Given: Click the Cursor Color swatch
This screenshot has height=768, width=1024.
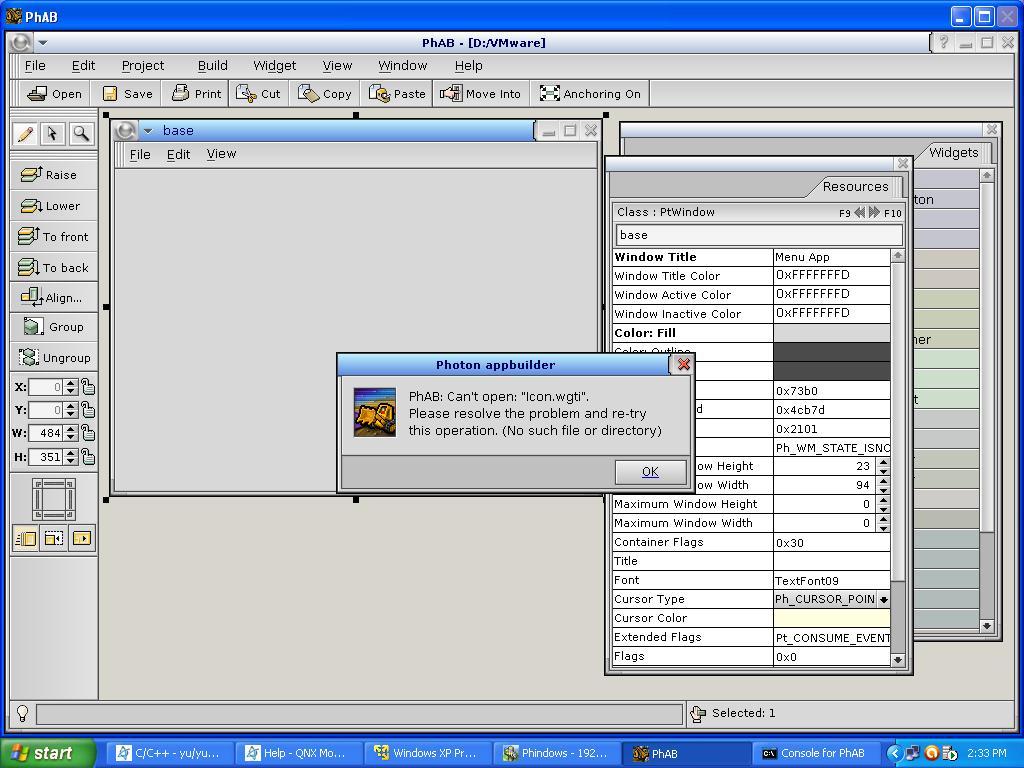Looking at the screenshot, I should (831, 618).
